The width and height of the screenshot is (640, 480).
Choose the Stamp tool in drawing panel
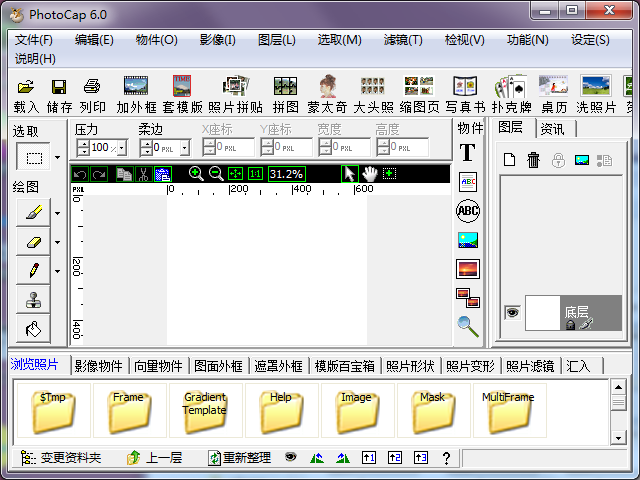(x=34, y=299)
